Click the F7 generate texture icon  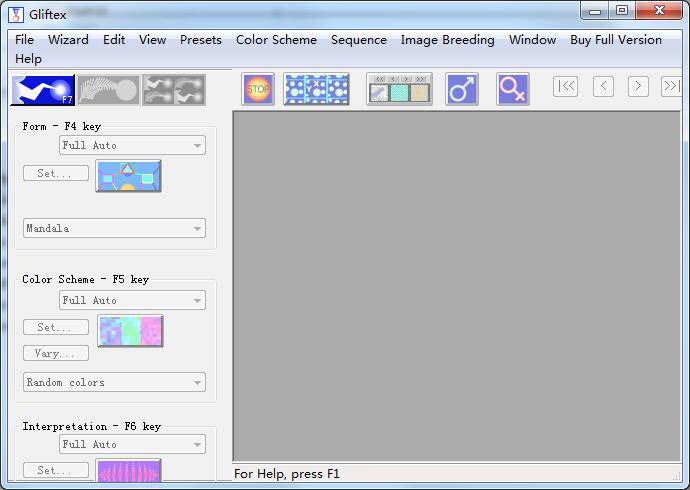point(43,90)
